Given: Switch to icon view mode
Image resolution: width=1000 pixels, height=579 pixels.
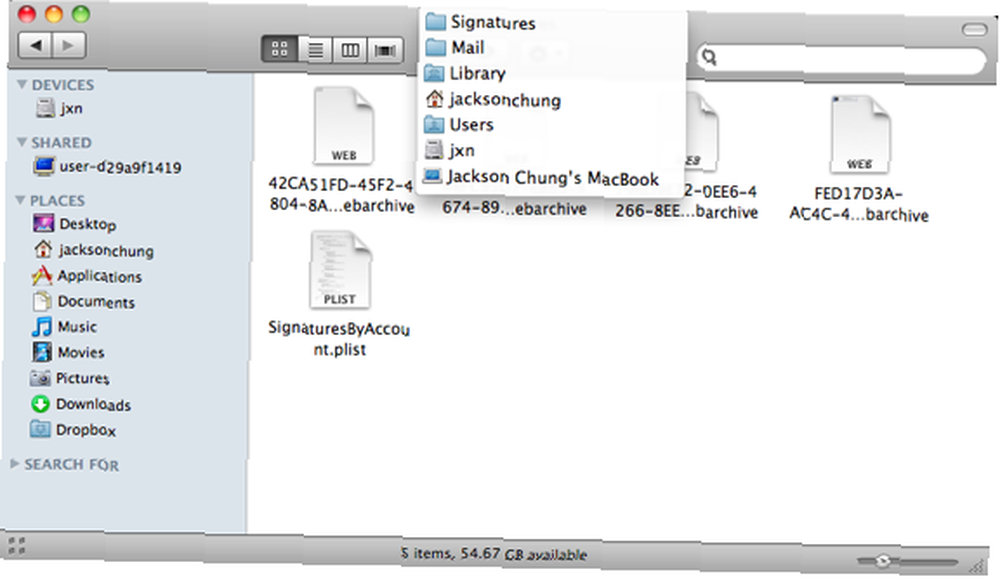Looking at the screenshot, I should point(279,49).
